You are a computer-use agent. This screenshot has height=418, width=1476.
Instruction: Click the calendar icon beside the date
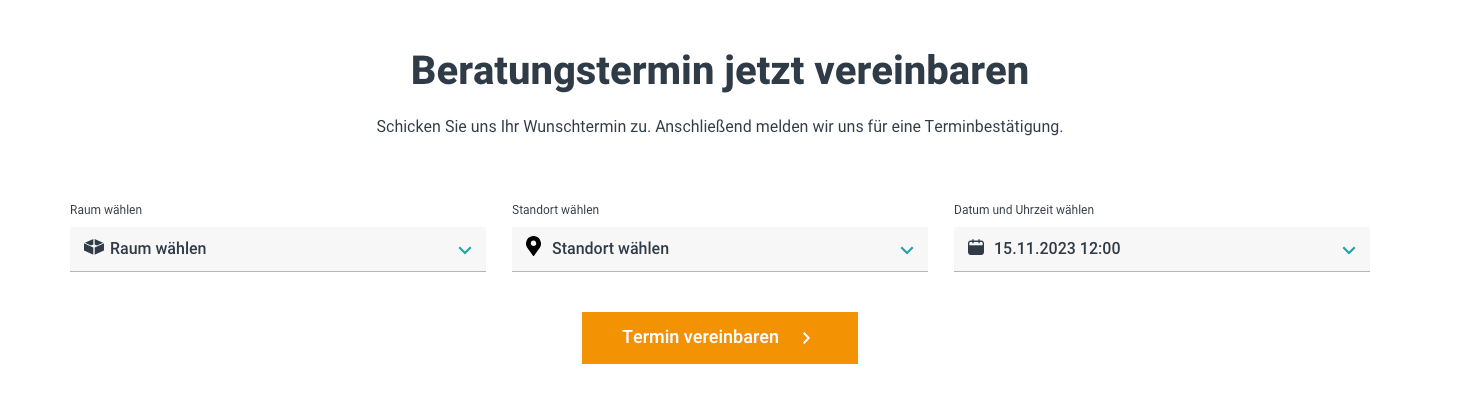(976, 247)
